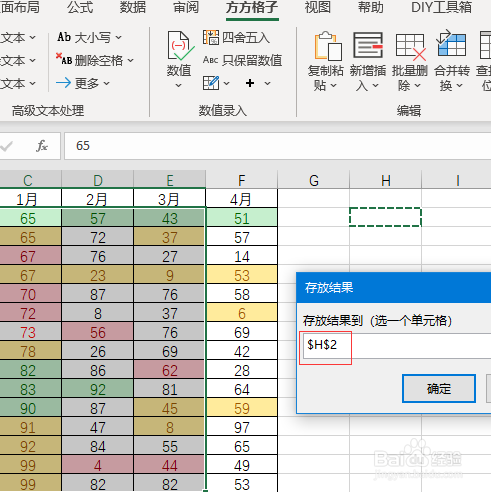491x492 pixels.
Task: Select column G header
Action: (x=314, y=180)
